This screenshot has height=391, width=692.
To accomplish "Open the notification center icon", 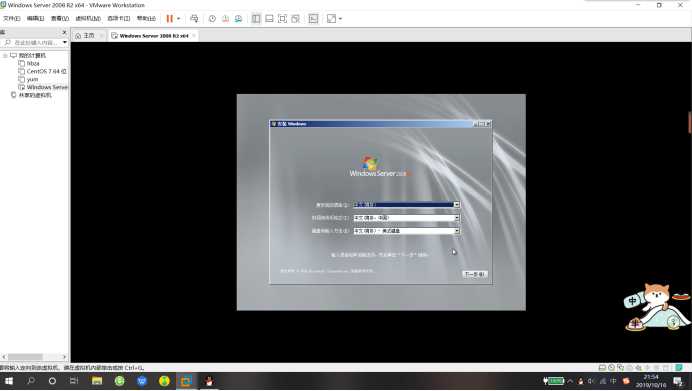I will 679,381.
